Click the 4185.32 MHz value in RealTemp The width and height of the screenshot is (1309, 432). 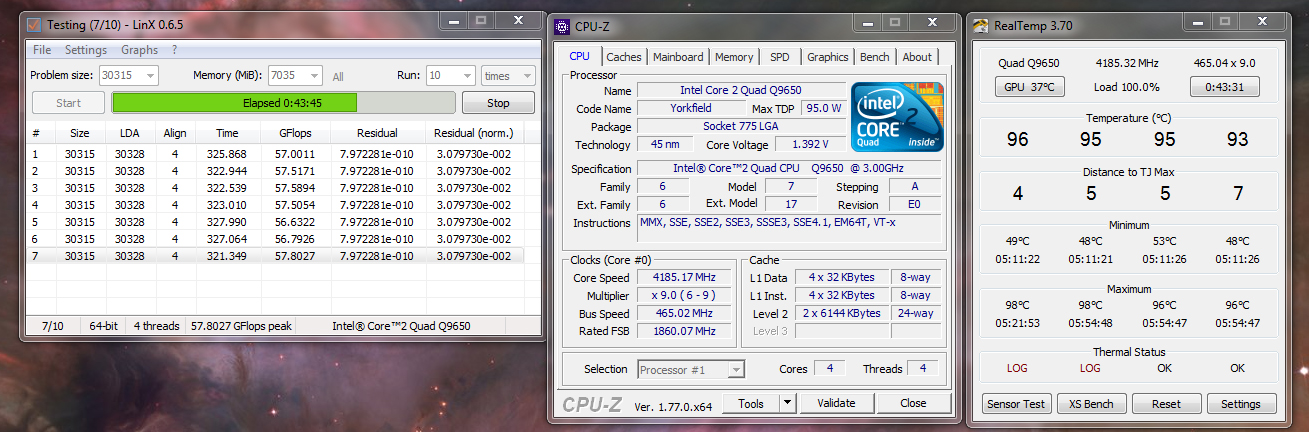pos(1127,64)
